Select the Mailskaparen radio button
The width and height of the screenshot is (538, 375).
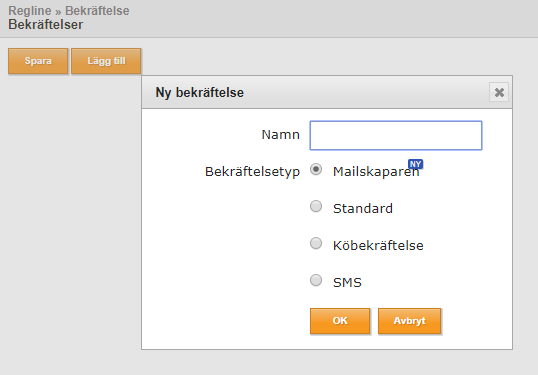coord(316,169)
